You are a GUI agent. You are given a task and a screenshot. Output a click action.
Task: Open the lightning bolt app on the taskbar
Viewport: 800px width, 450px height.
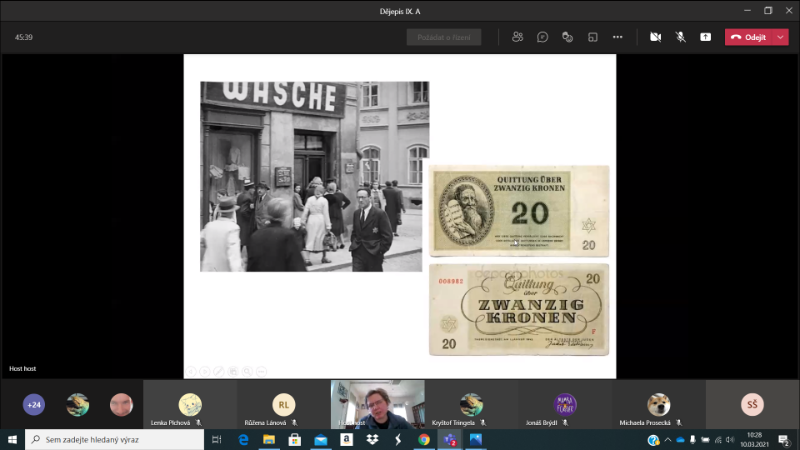pyautogui.click(x=398, y=439)
